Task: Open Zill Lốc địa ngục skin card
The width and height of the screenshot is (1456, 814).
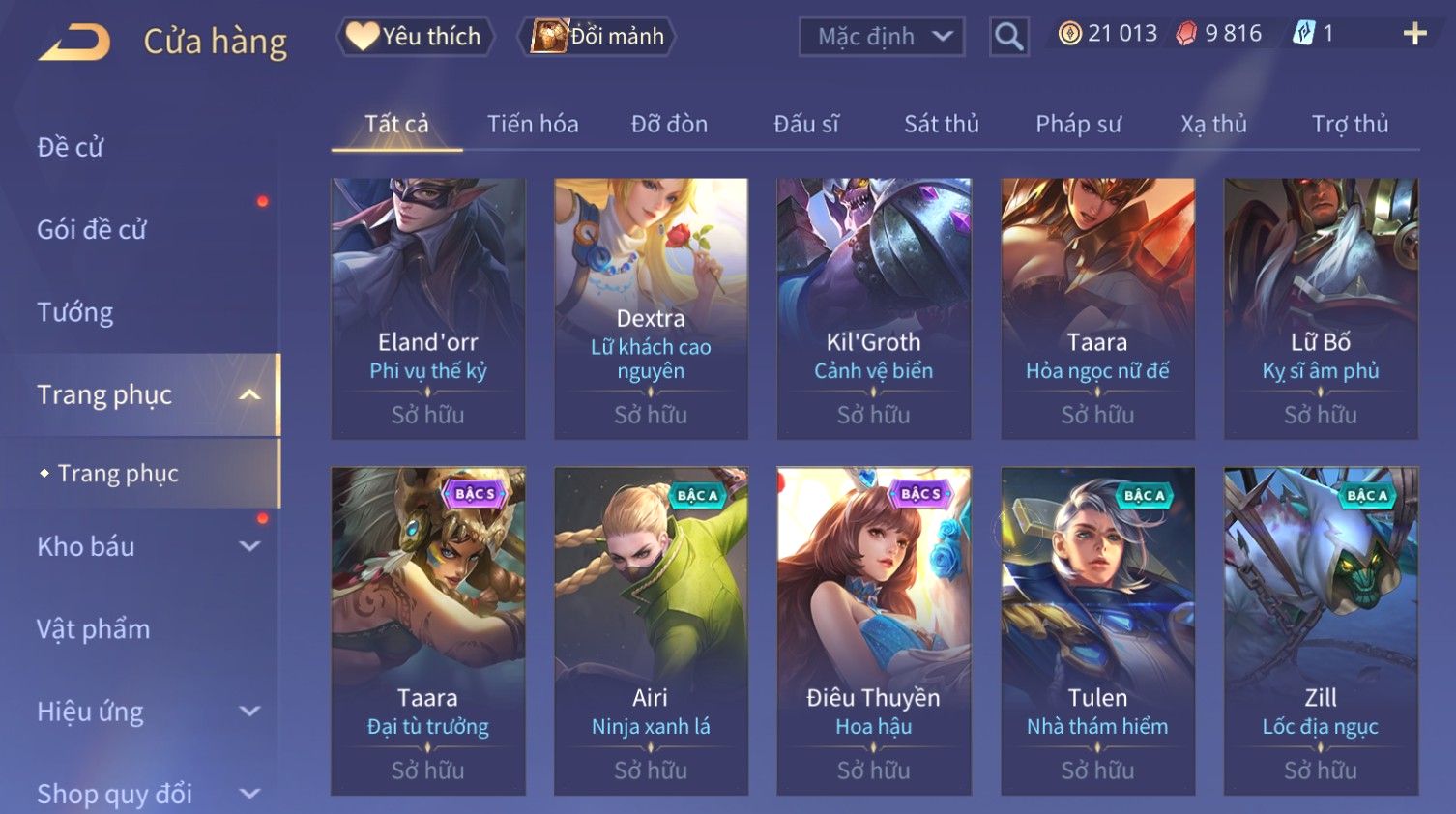Action: pos(1321,631)
